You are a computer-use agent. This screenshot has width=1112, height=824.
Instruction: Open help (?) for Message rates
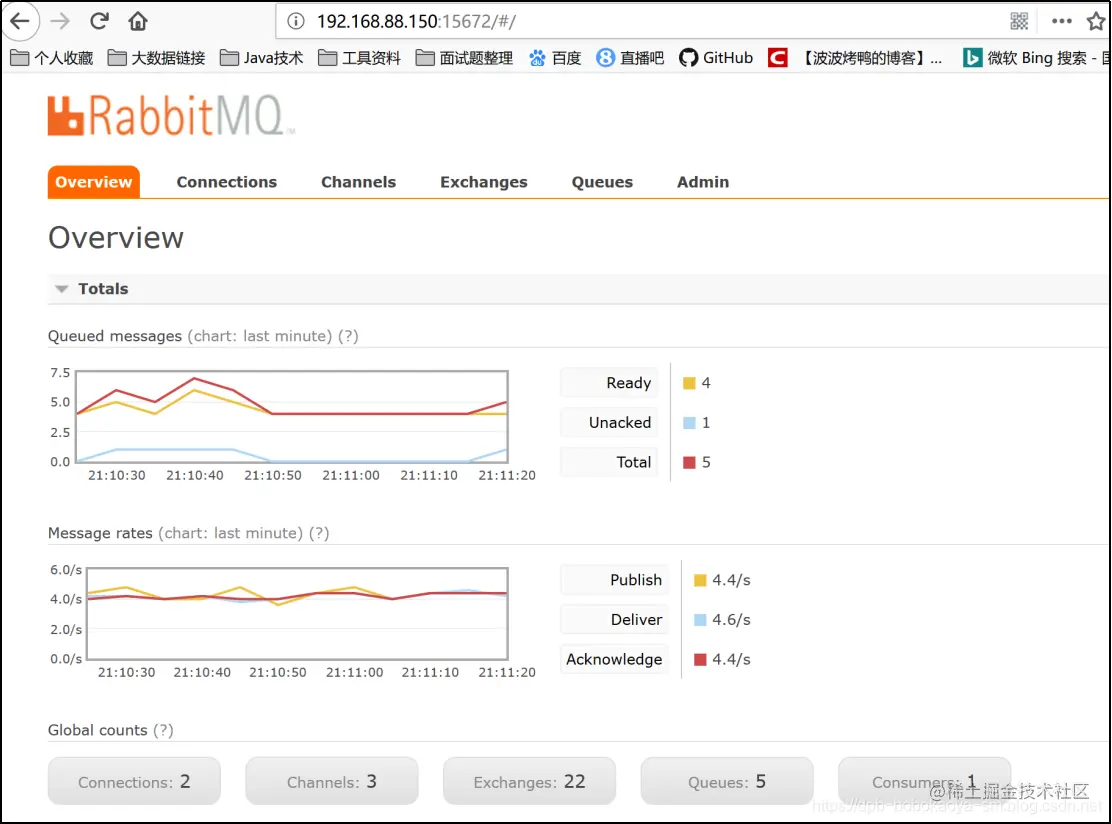[319, 533]
